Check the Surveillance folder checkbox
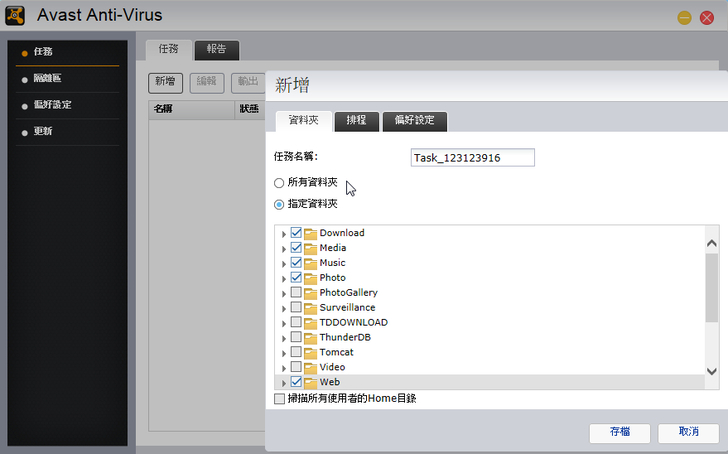The width and height of the screenshot is (728, 454). pos(296,307)
